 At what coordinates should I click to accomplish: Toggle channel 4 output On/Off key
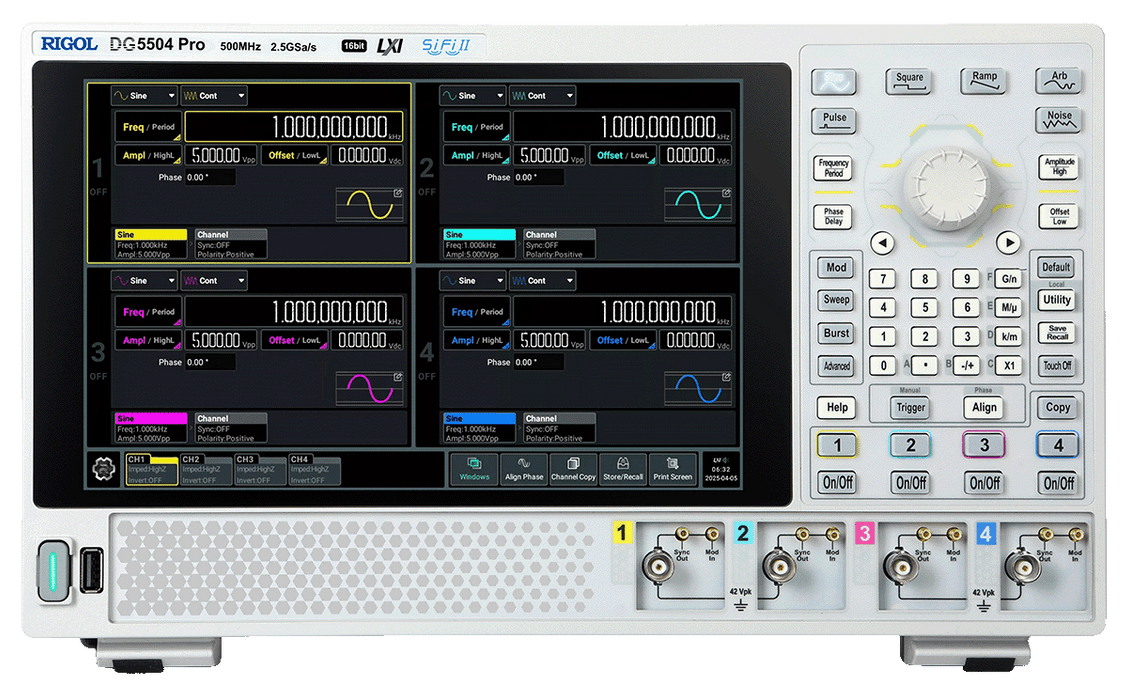pyautogui.click(x=1058, y=483)
